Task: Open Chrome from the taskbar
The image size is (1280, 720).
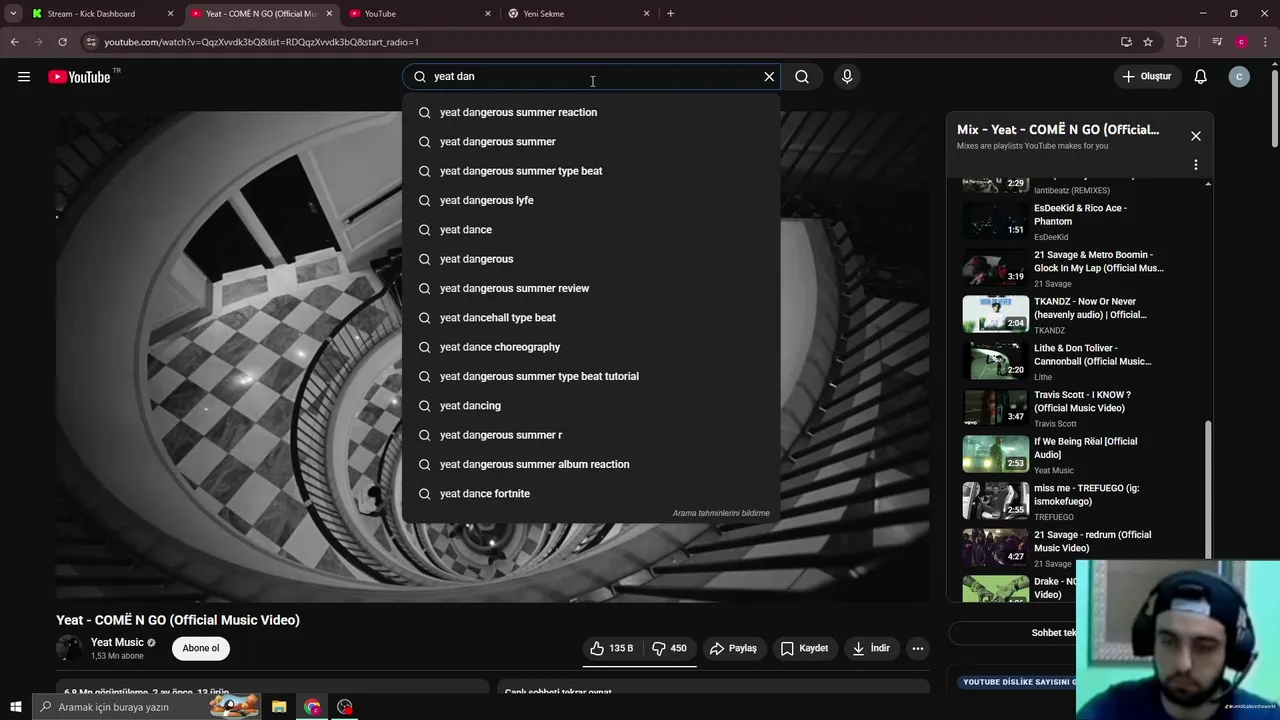Action: 313,707
